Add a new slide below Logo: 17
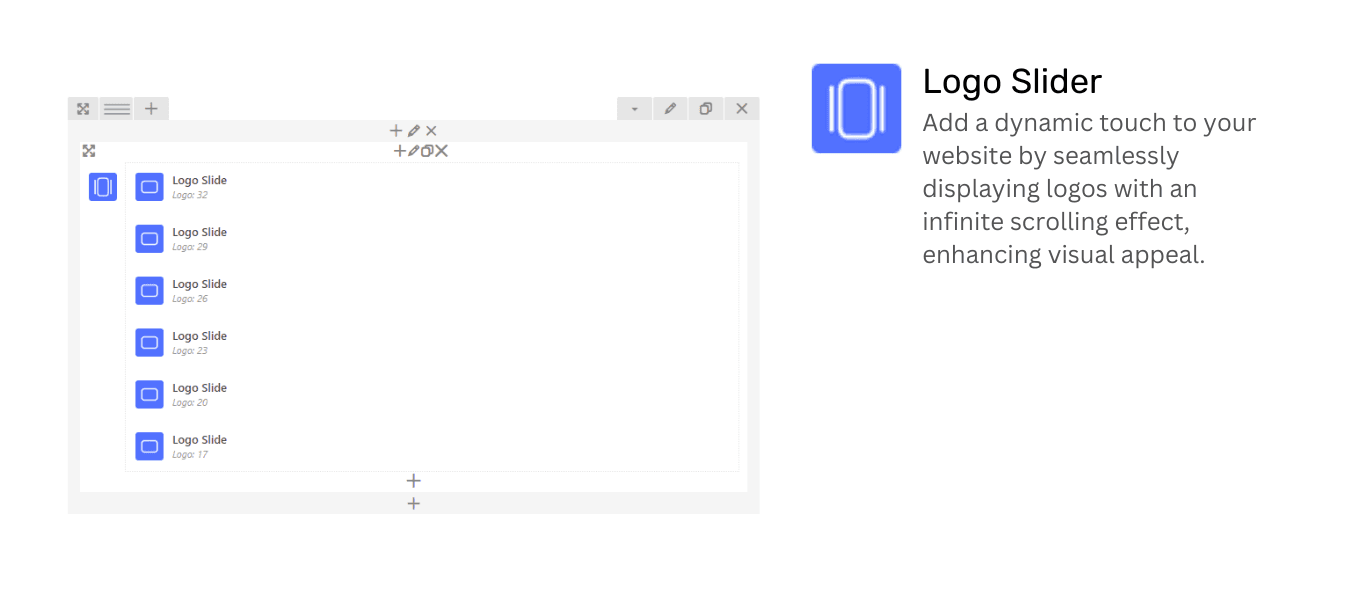1348x616 pixels. click(413, 481)
